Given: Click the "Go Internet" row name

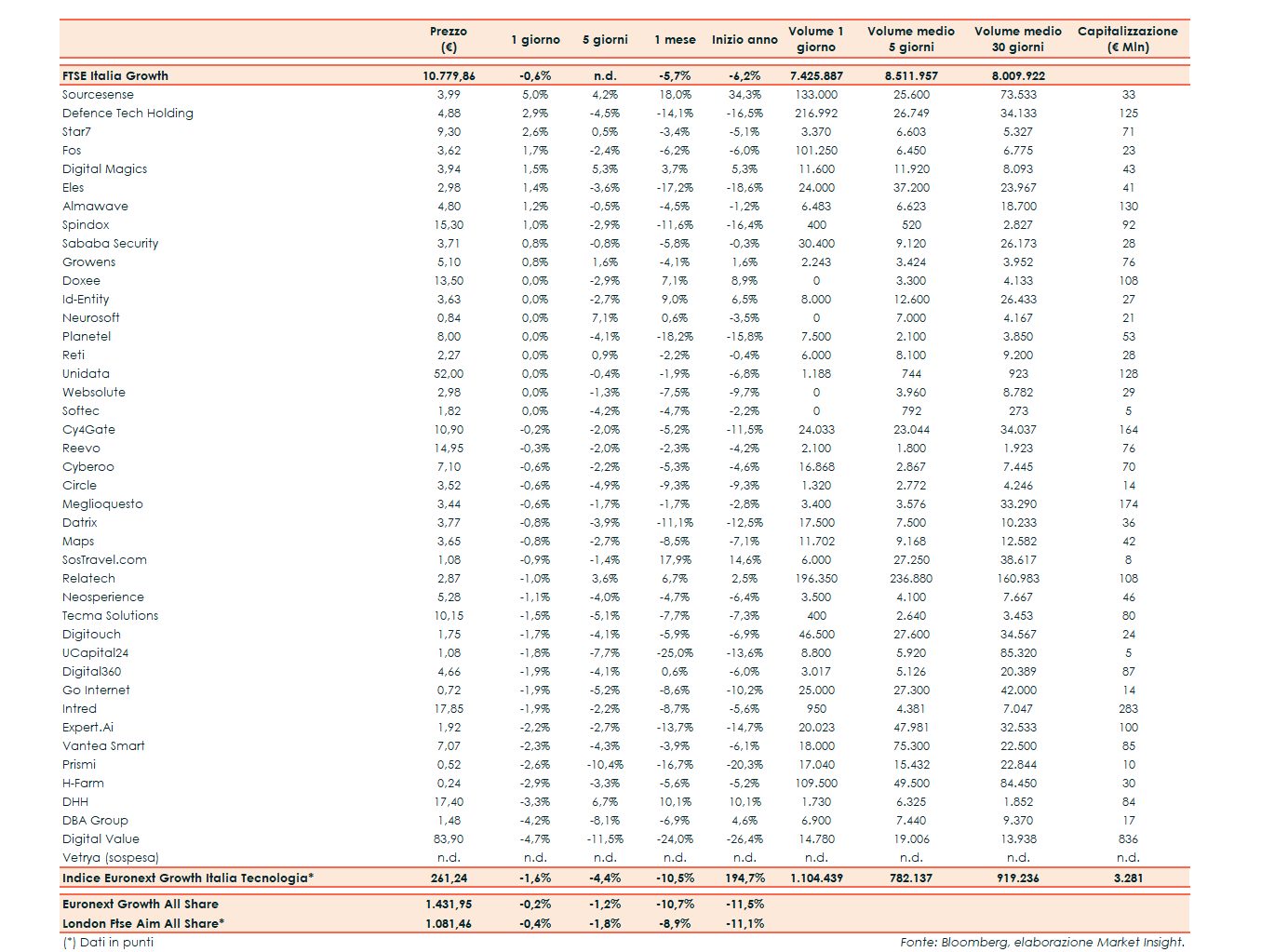Looking at the screenshot, I should [x=96, y=690].
